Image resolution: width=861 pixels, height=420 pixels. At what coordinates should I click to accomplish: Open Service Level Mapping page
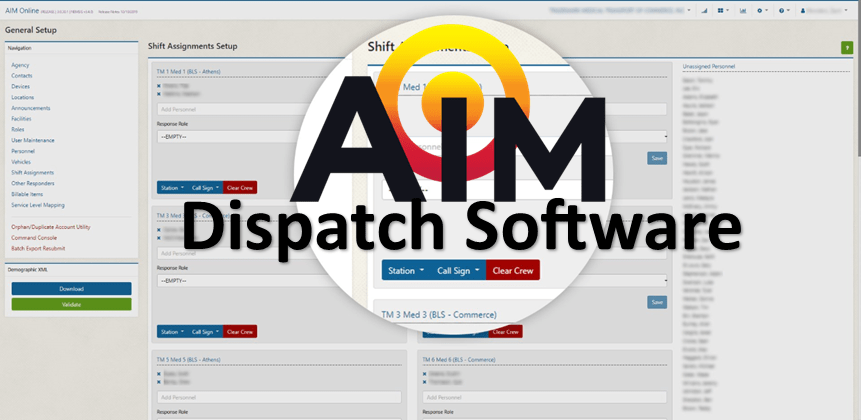38,205
